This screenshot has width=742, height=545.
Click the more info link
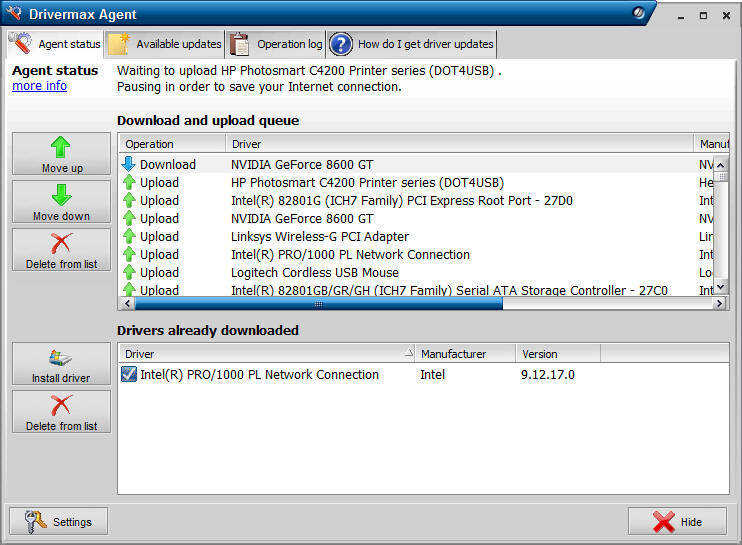point(39,86)
